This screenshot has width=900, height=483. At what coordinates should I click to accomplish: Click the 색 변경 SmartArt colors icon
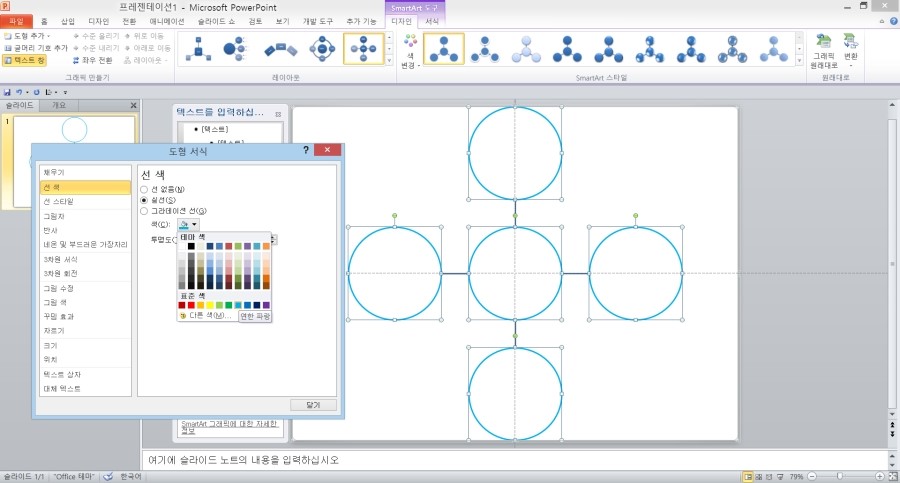408,51
